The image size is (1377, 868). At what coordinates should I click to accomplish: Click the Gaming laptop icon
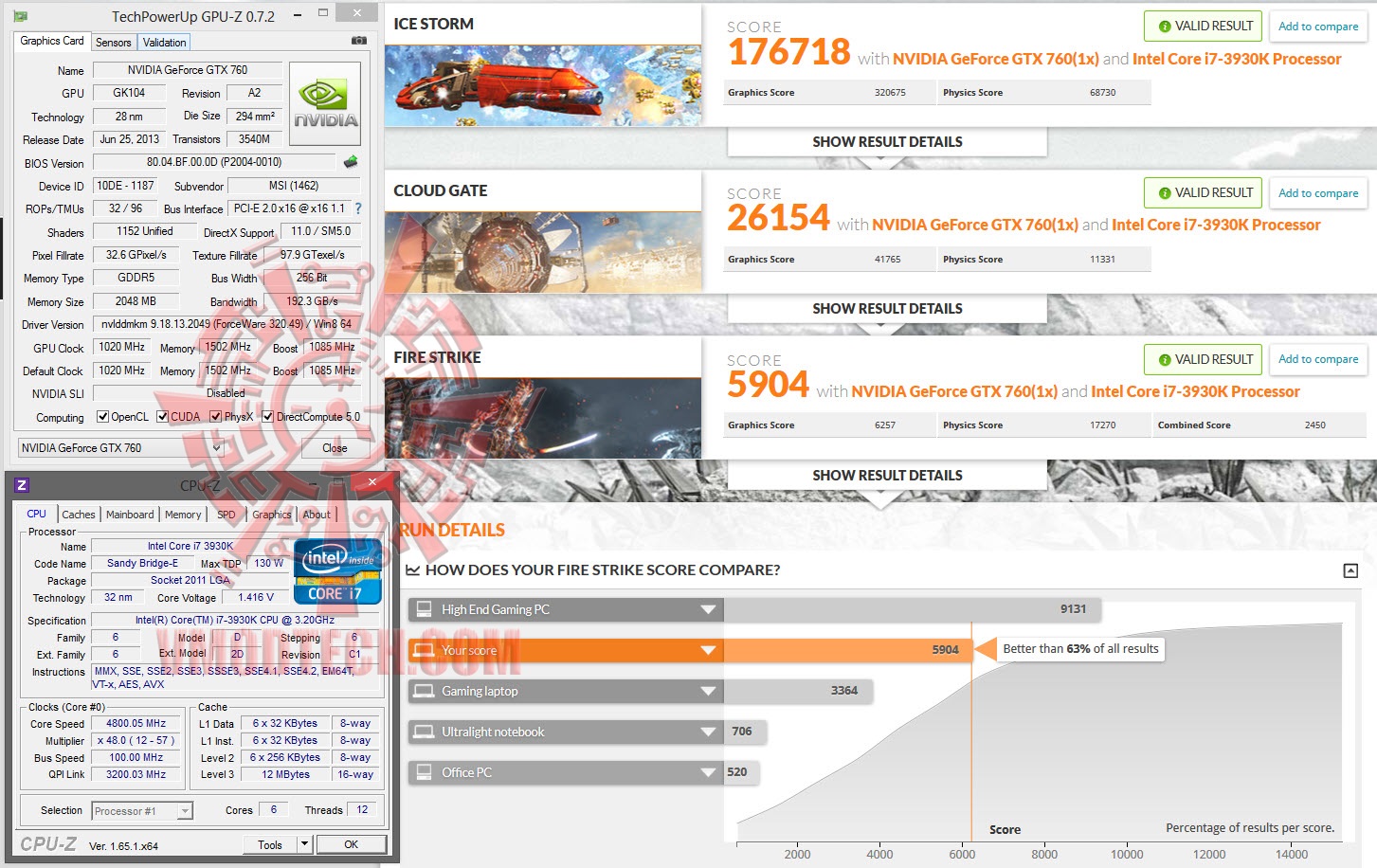(424, 691)
